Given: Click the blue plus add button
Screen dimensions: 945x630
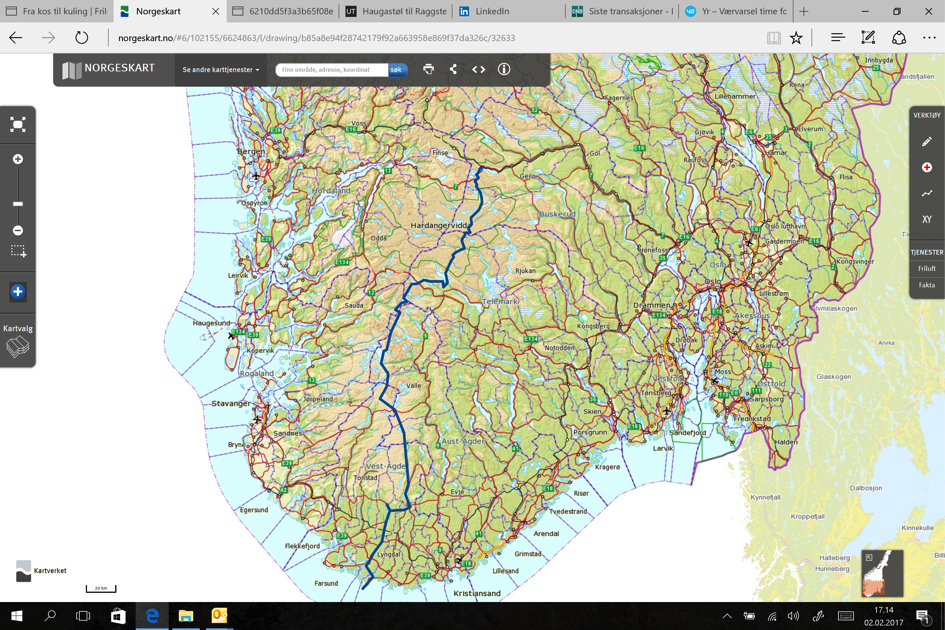Looking at the screenshot, I should pyautogui.click(x=17, y=292).
